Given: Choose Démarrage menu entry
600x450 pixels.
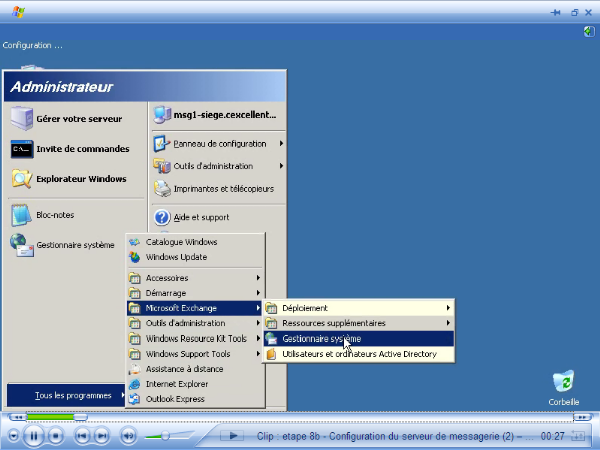Looking at the screenshot, I should point(195,293).
